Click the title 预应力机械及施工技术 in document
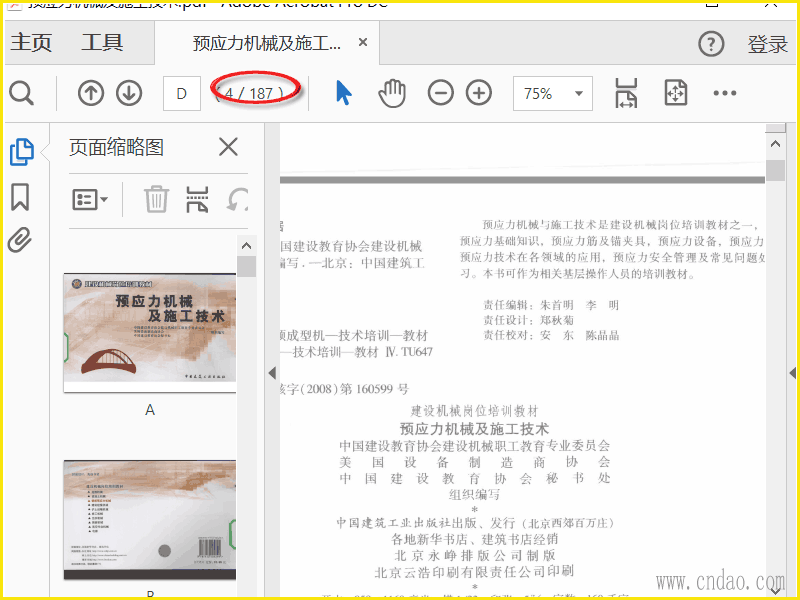Screen dimensions: 800x600 click(474, 429)
